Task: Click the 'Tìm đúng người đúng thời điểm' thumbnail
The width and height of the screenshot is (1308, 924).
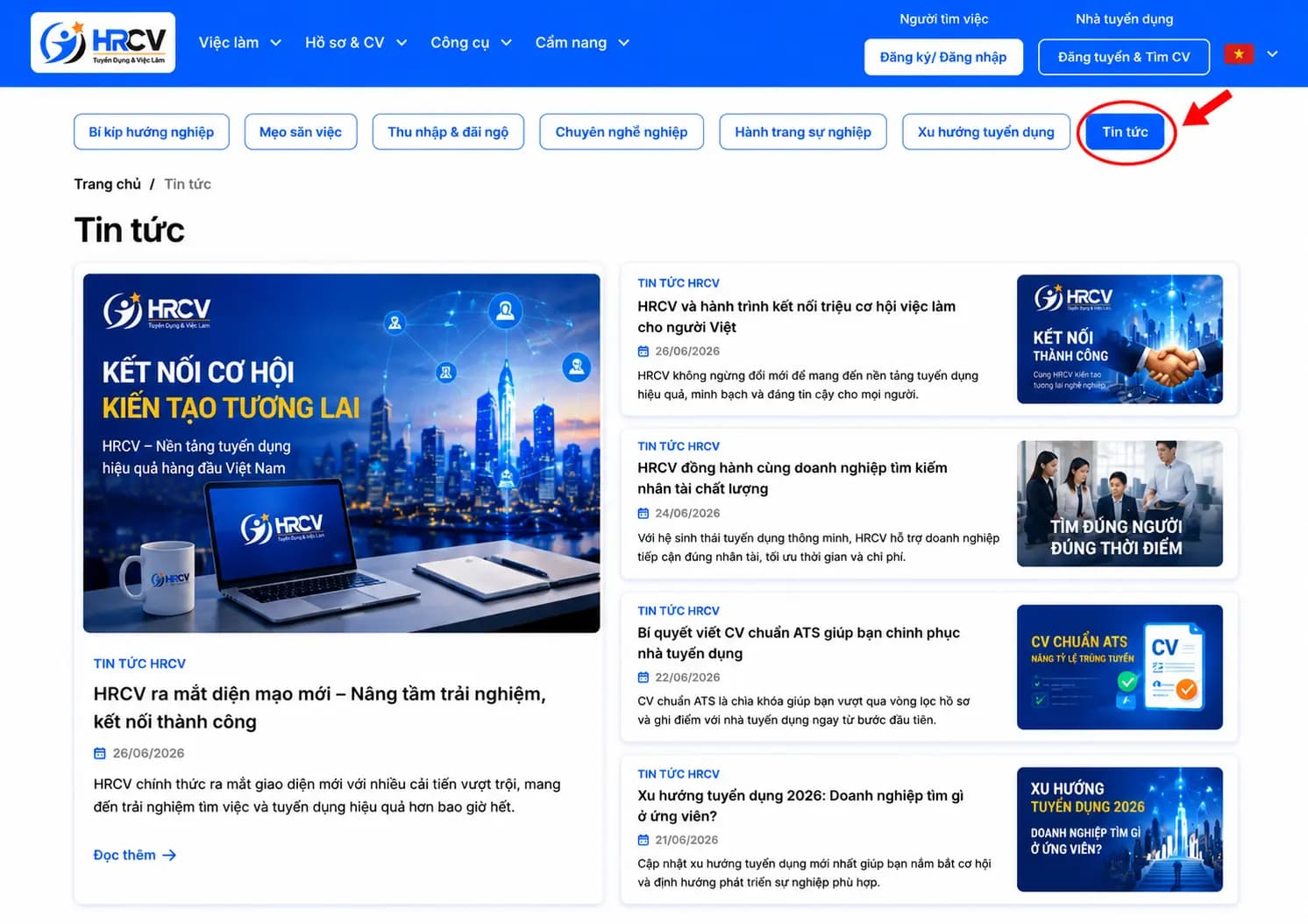Action: tap(1120, 503)
